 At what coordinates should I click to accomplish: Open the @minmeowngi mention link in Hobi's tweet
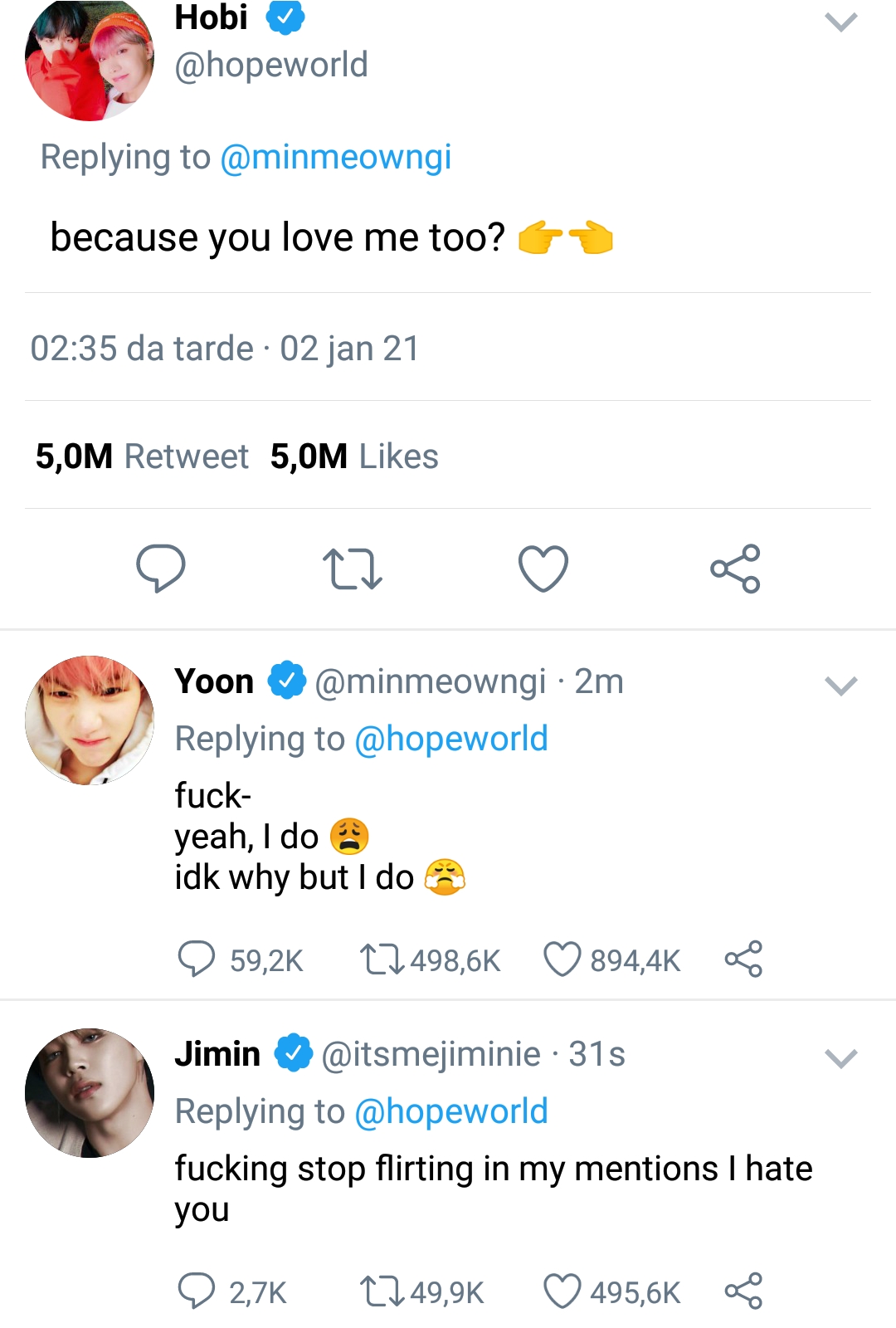[x=335, y=157]
